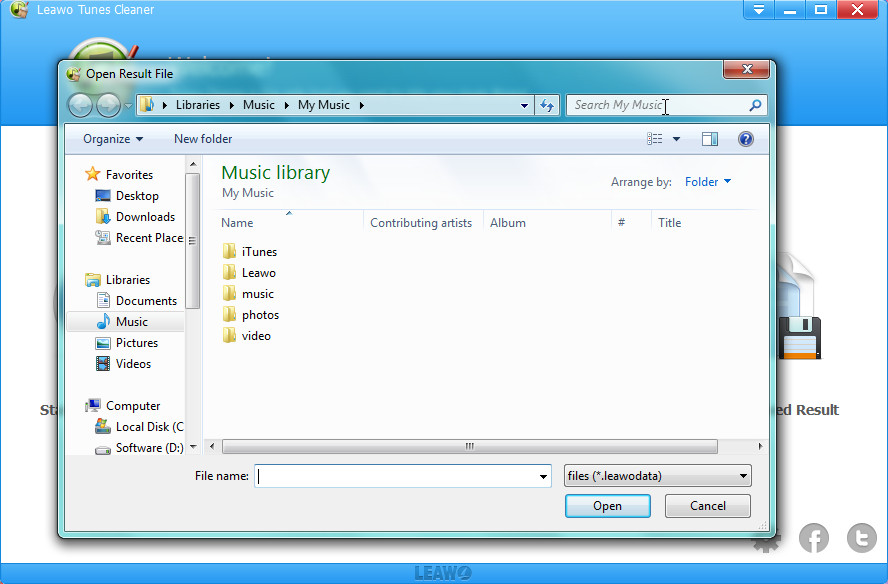The width and height of the screenshot is (888, 584).
Task: Select the Leawo folder
Action: click(x=258, y=273)
